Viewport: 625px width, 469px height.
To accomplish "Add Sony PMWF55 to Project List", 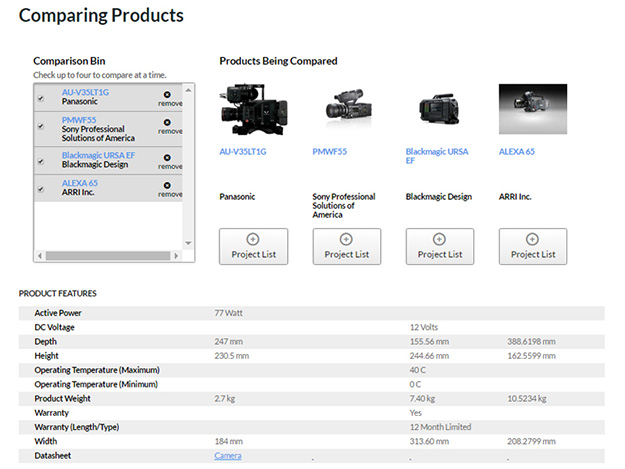I will 346,246.
